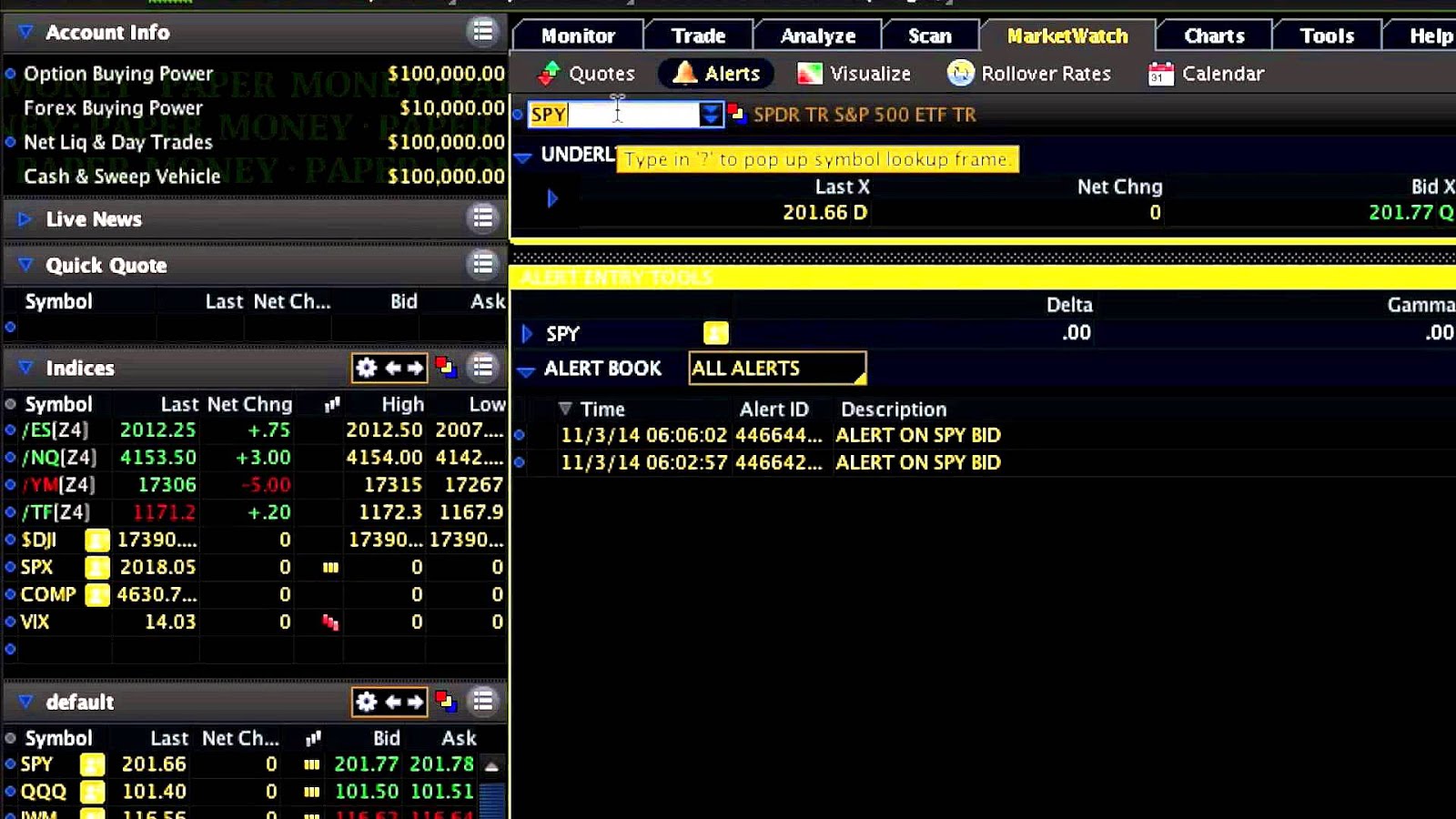Open the Indices panel settings gear
The height and width of the screenshot is (819, 1456).
[367, 368]
